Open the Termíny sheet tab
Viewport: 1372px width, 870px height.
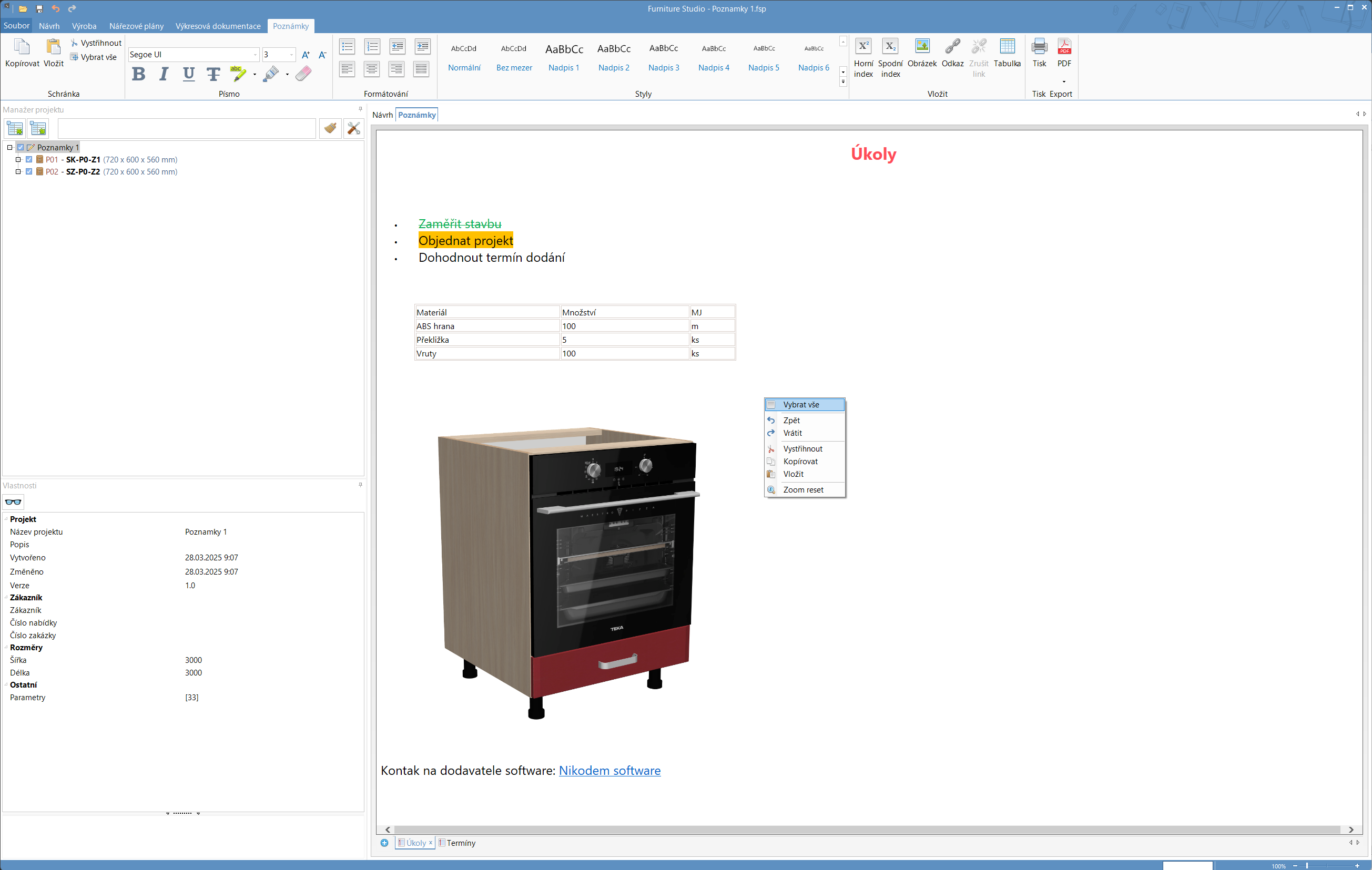(x=458, y=843)
